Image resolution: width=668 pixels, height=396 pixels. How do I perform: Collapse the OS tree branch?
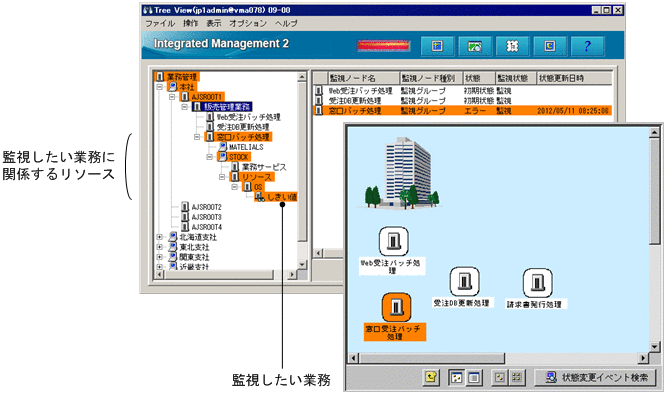coord(235,187)
